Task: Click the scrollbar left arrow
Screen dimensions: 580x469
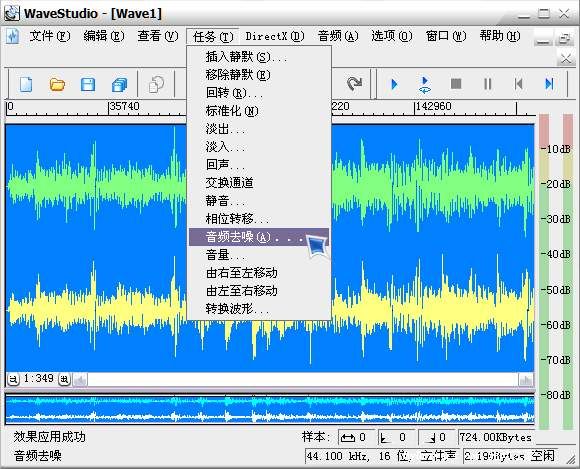Action: coord(80,379)
